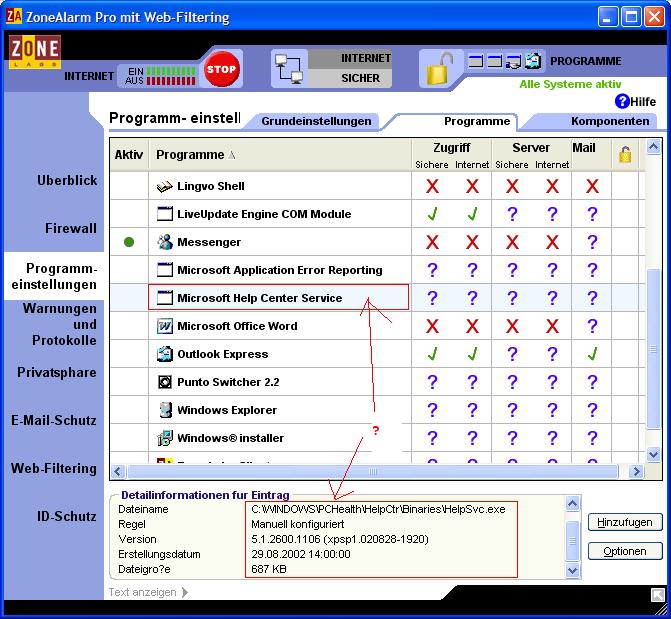Open Warnungen und Protokolle section

click(59, 324)
